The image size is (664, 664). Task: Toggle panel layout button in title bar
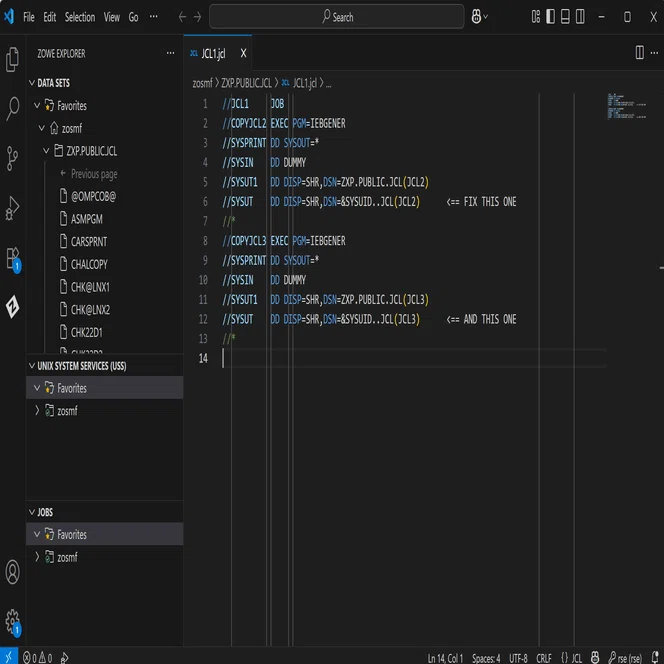[x=565, y=17]
